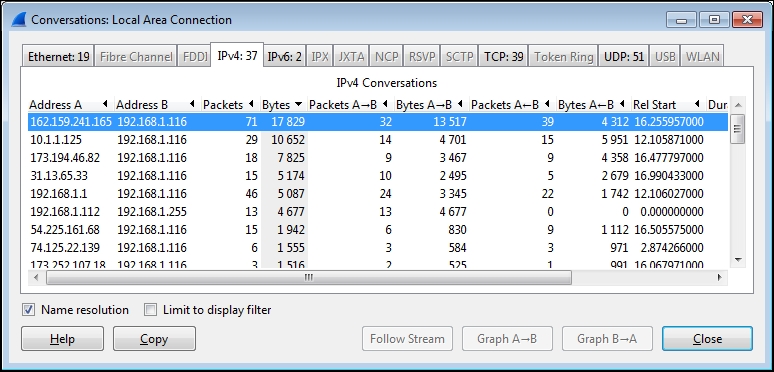
Task: Select the 10.1.1.125 conversation row
Action: pyautogui.click(x=378, y=140)
